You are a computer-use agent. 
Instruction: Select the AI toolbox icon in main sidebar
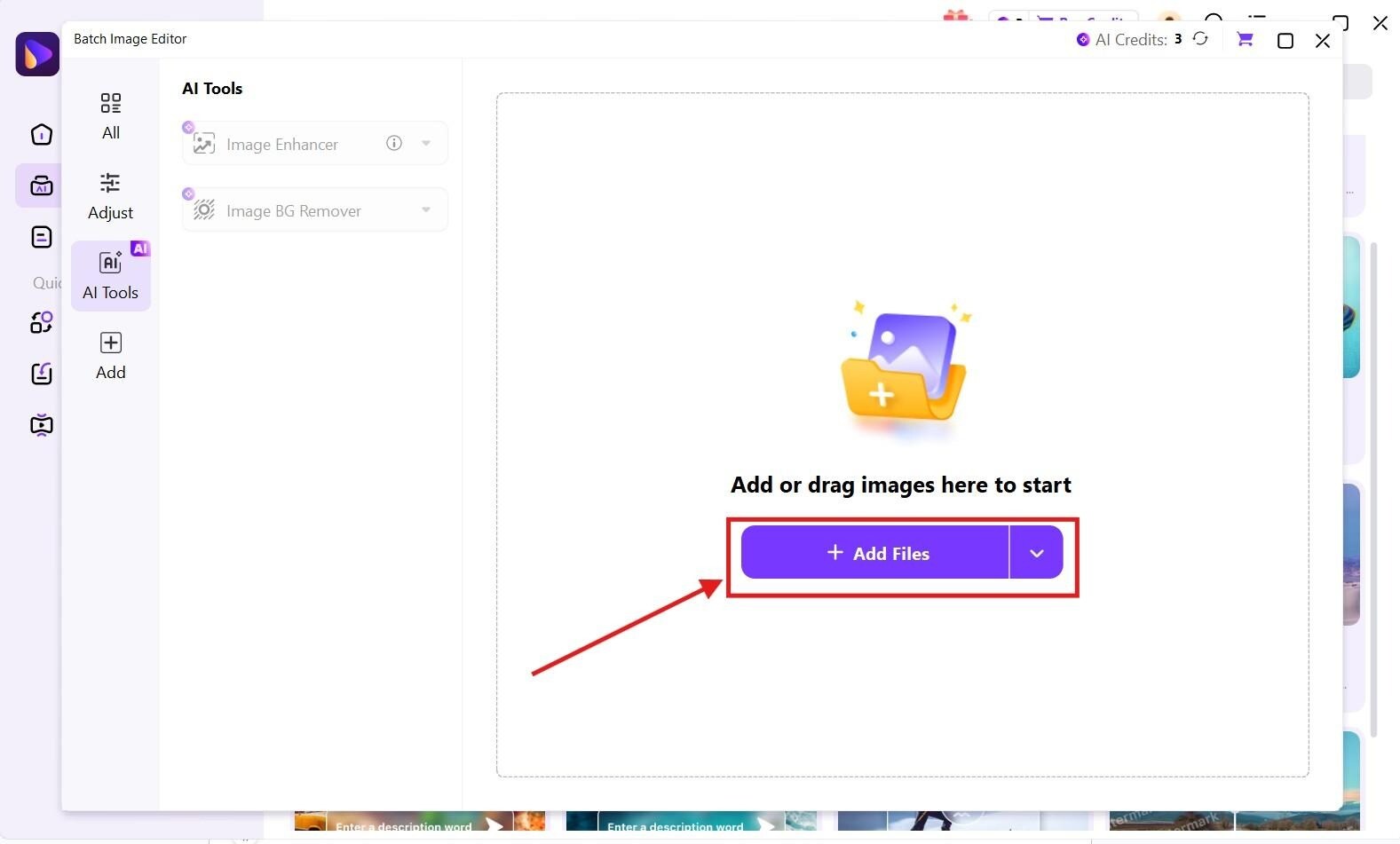[x=41, y=185]
